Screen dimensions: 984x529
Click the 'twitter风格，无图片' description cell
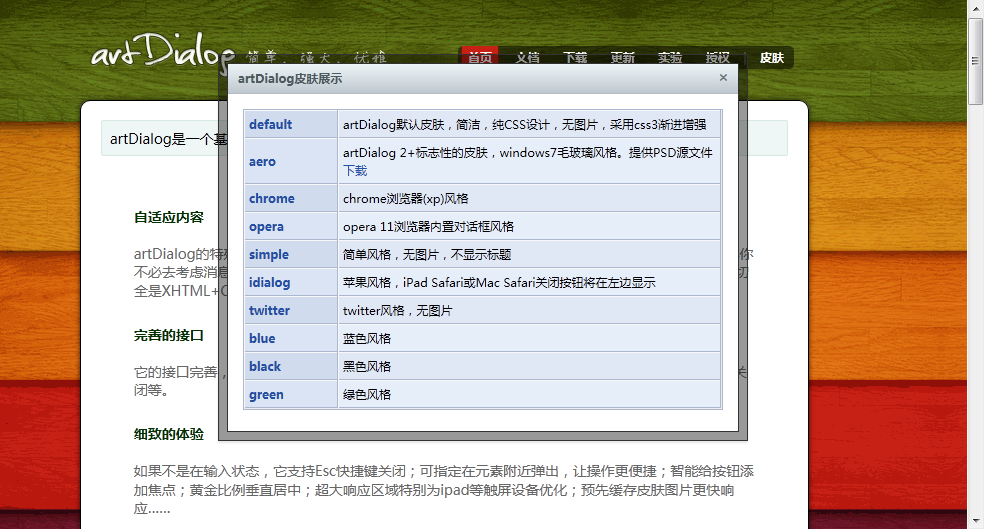click(530, 310)
